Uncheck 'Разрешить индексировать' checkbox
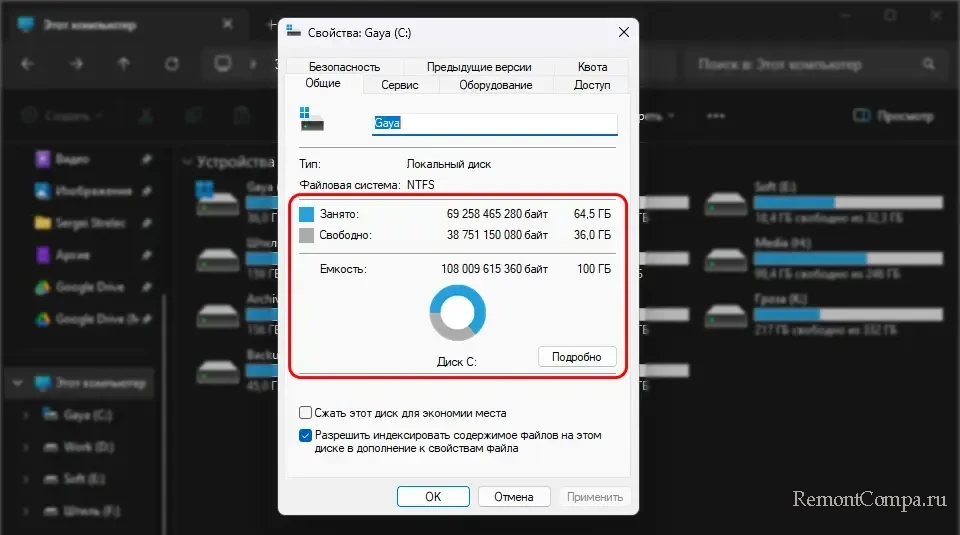 pos(306,436)
